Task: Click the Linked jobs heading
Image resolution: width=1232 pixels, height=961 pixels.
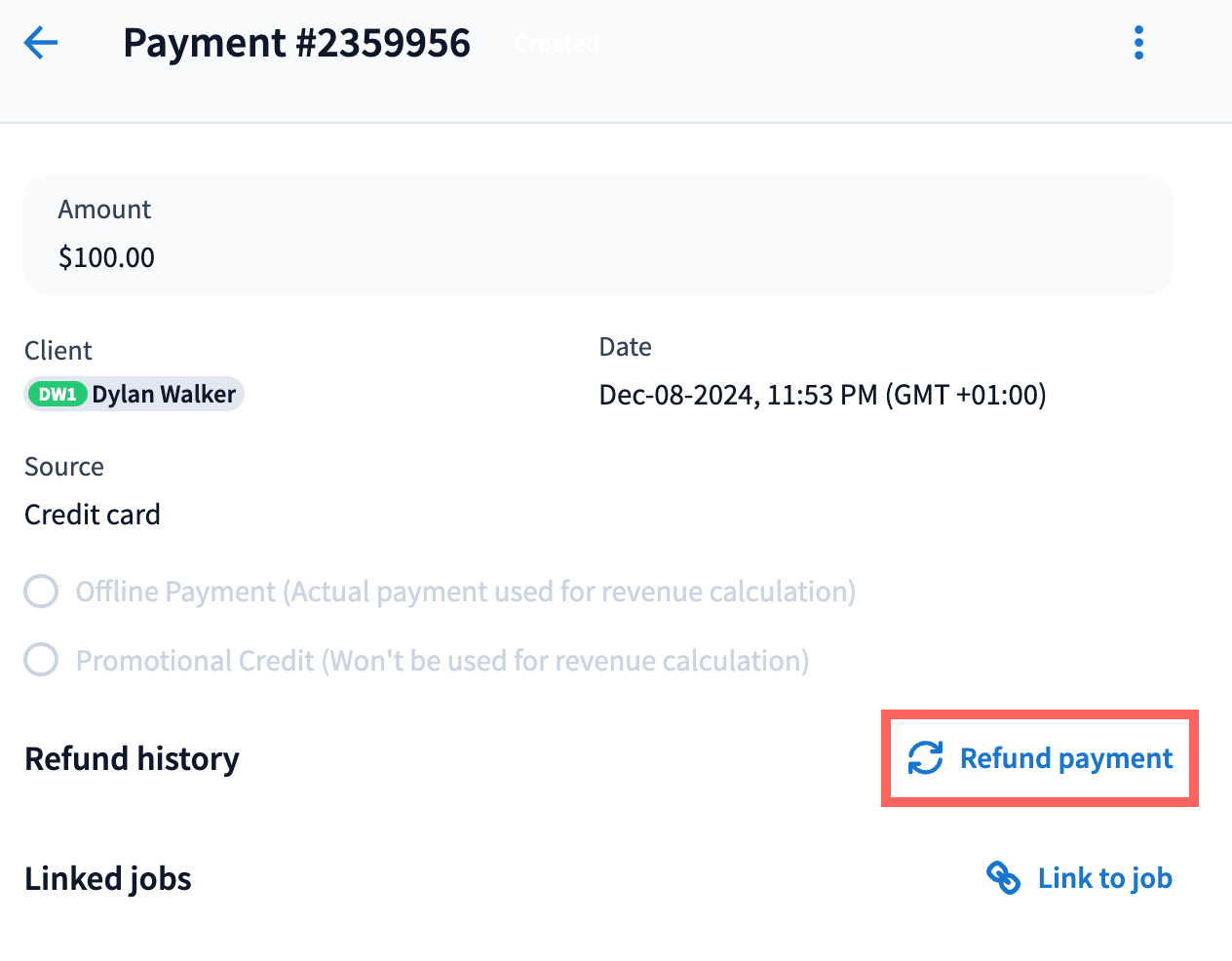Action: tap(108, 878)
